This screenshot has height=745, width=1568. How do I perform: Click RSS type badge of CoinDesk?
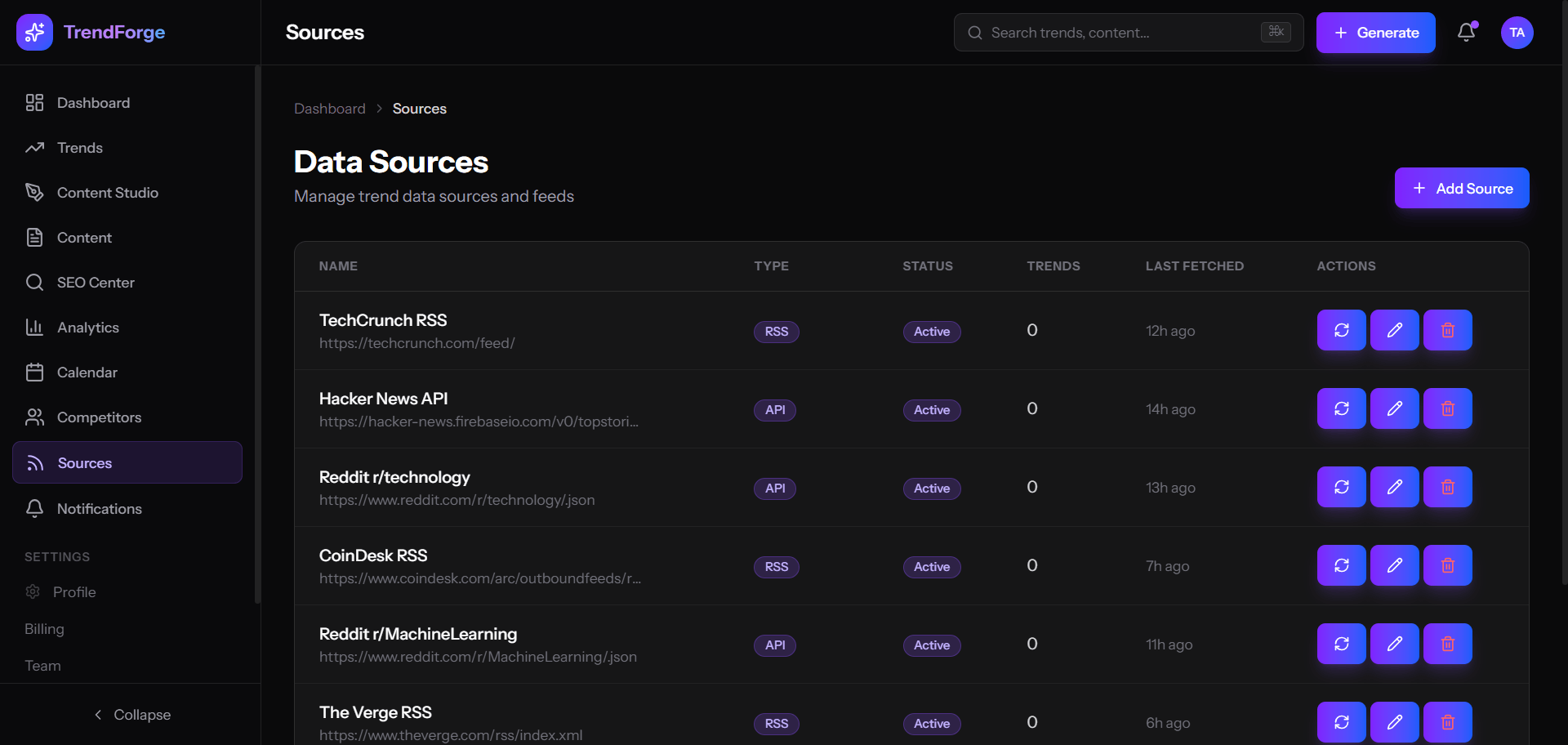(777, 567)
